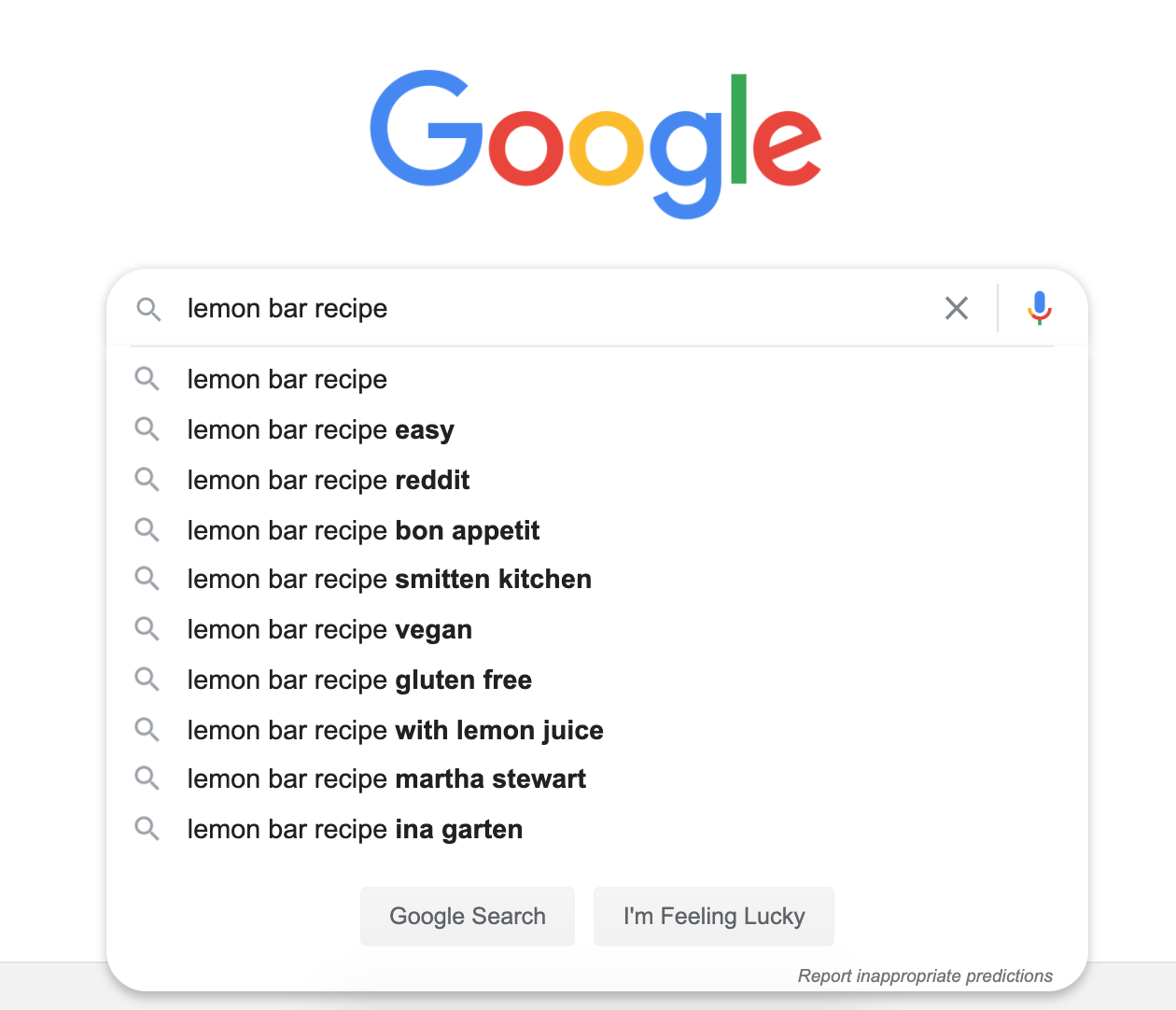
Task: Select the "bon appetit" suggestion
Action: (363, 531)
